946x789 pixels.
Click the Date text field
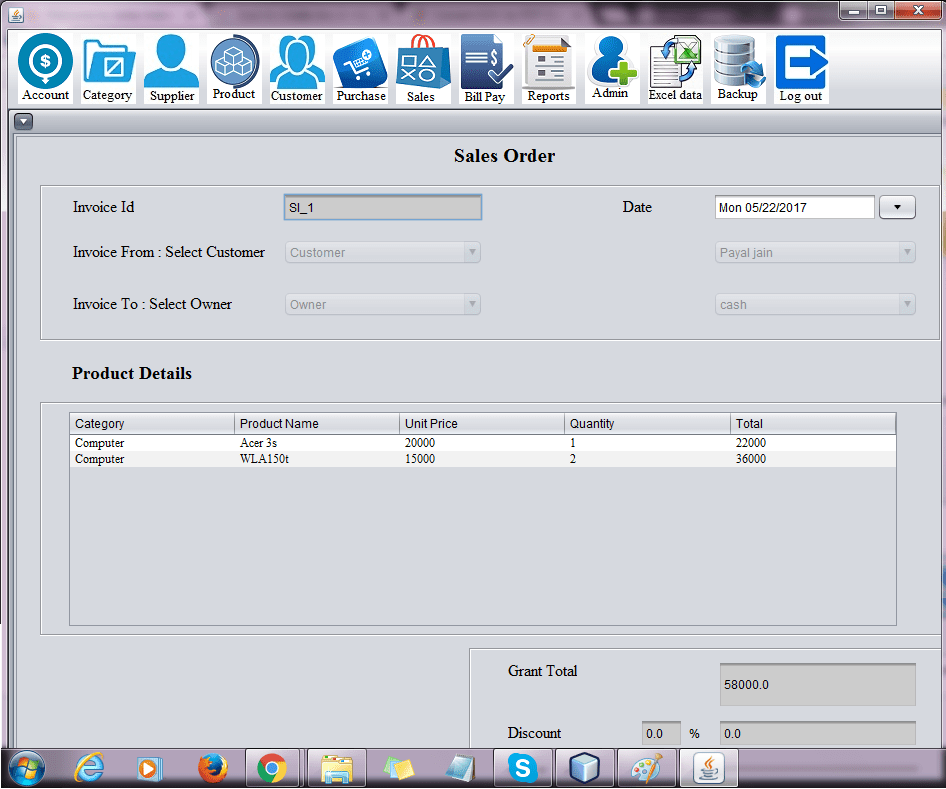tap(795, 208)
